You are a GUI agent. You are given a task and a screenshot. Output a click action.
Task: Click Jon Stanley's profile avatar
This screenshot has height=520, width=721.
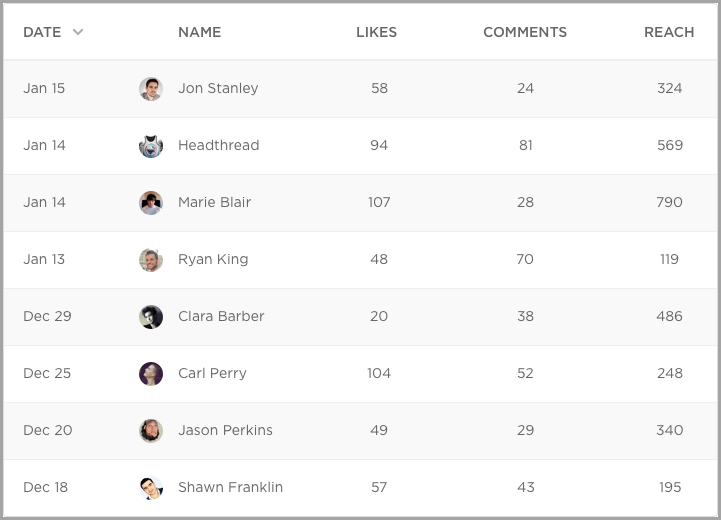(151, 88)
